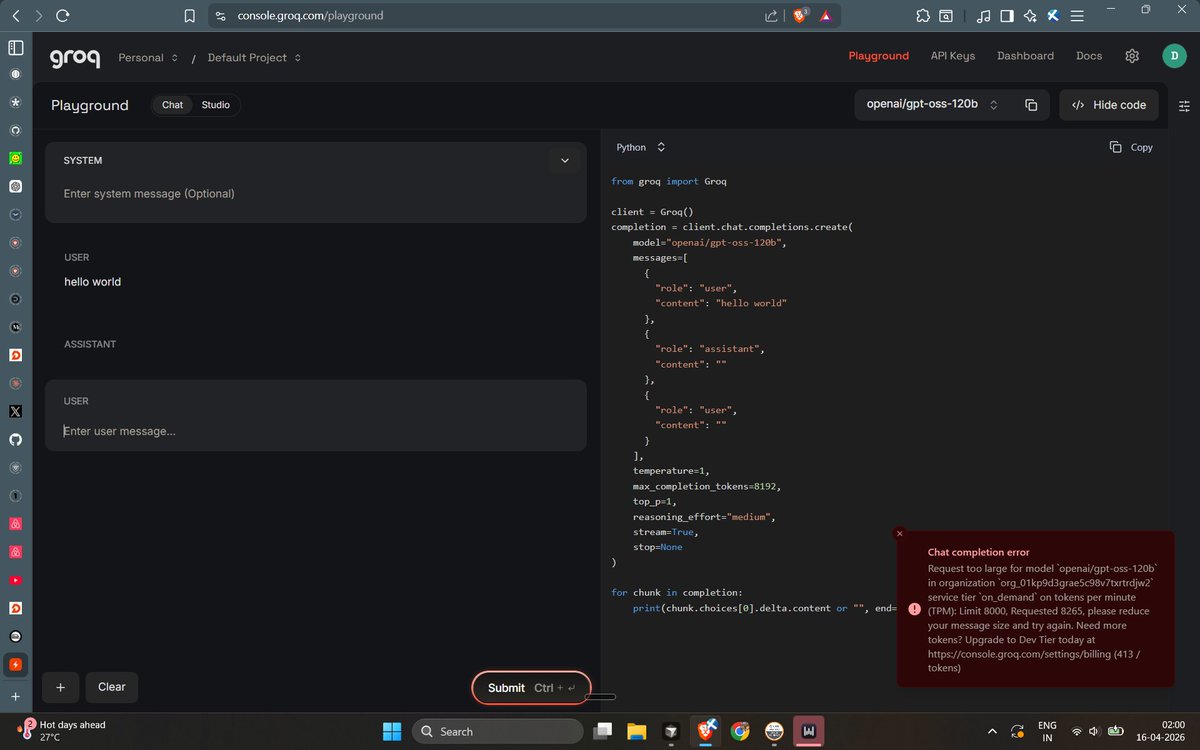The width and height of the screenshot is (1200, 750).
Task: Open the Default Project switcher
Action: click(x=254, y=58)
